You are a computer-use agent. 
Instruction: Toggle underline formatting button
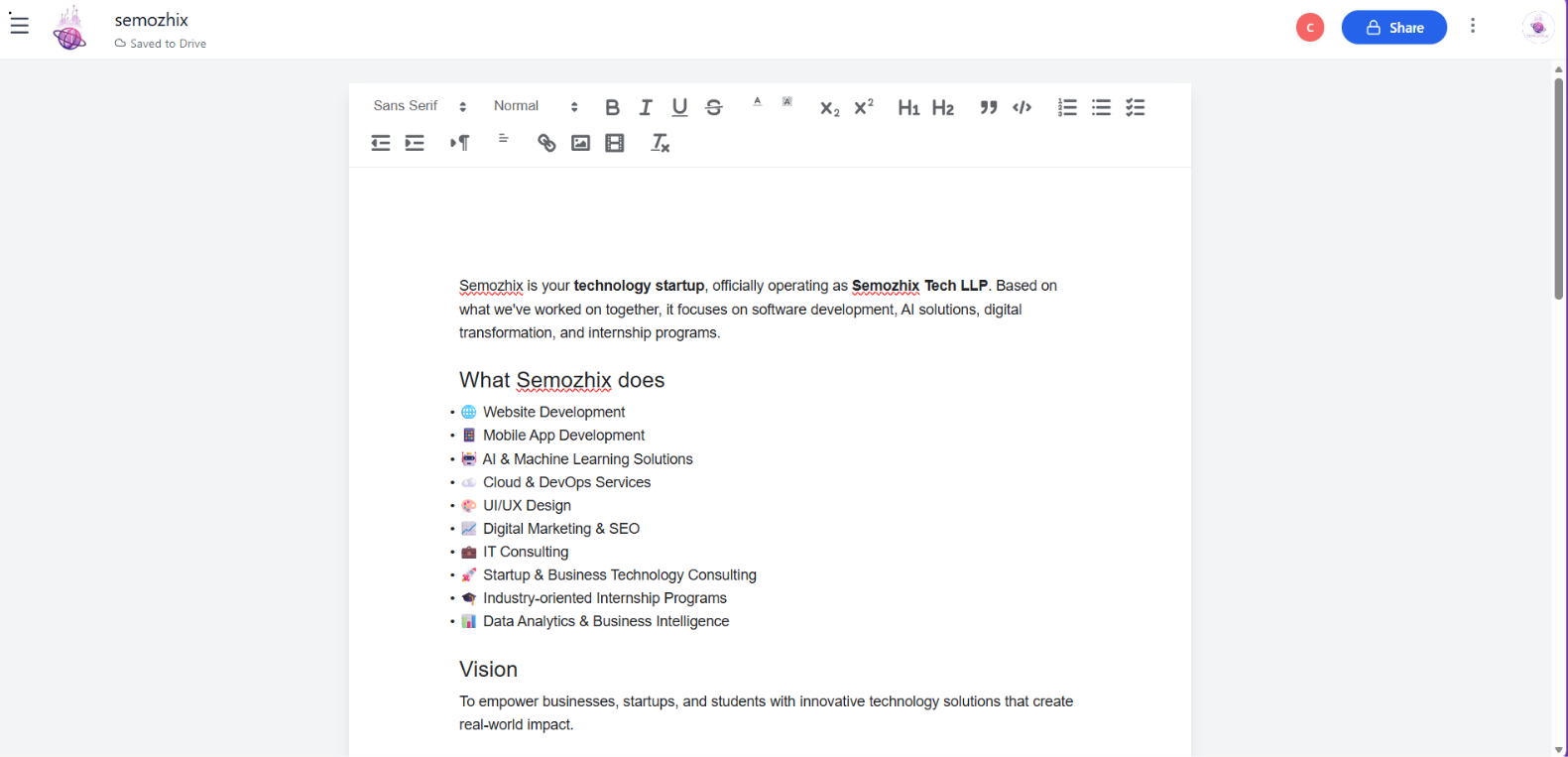679,107
